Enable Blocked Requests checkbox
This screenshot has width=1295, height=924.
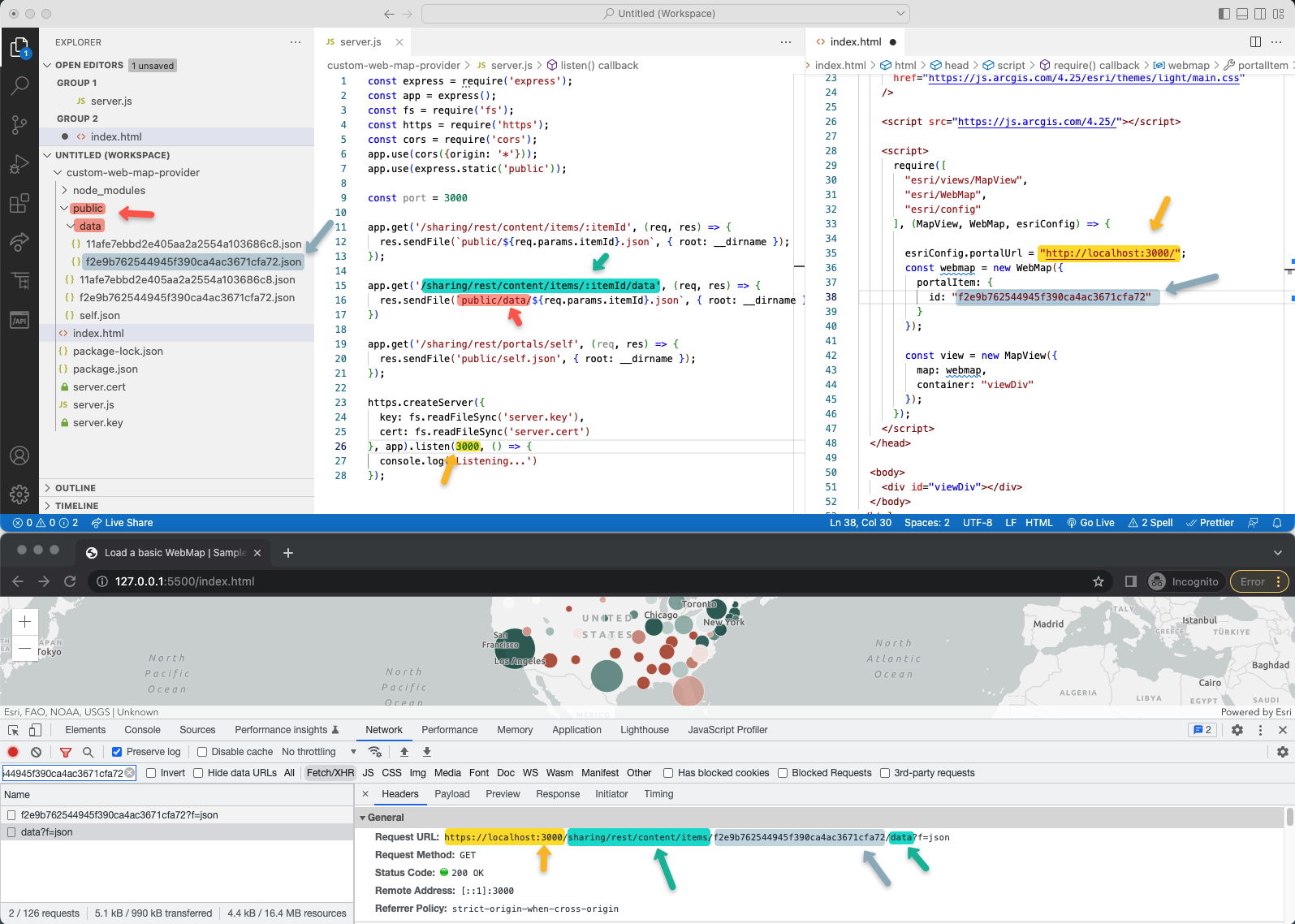point(783,773)
